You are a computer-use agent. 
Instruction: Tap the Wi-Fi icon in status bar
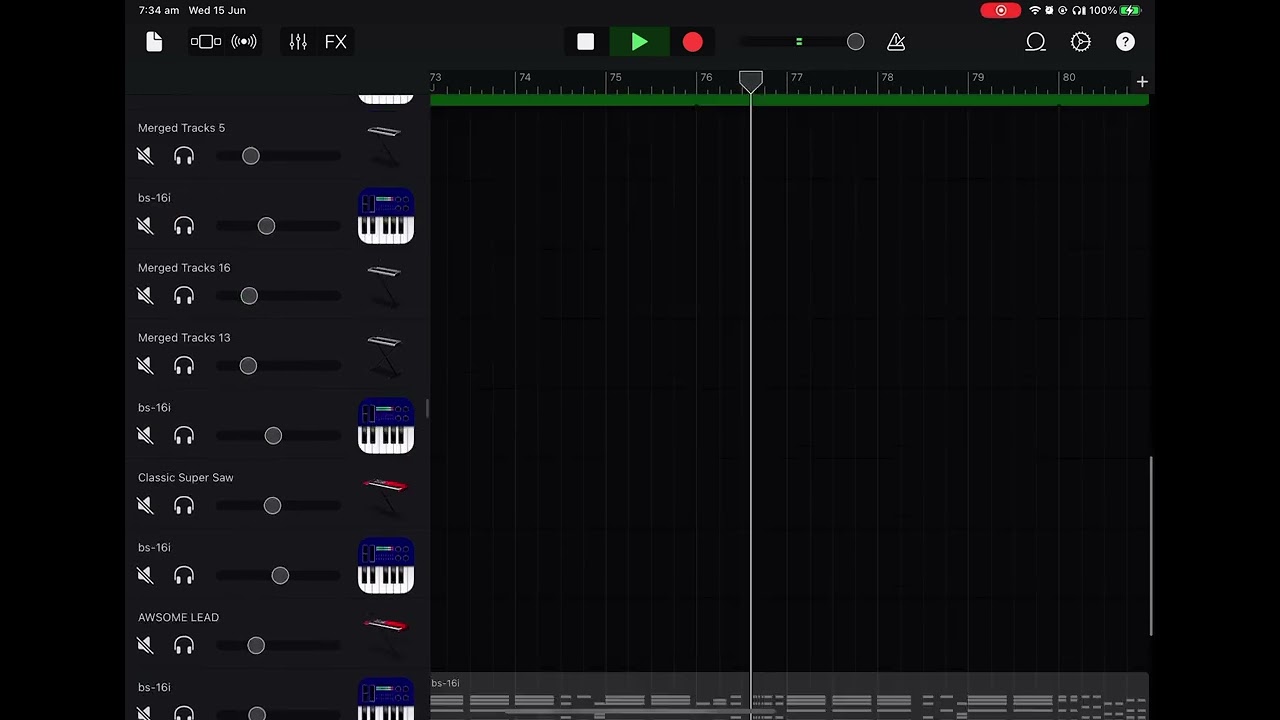pos(1035,10)
